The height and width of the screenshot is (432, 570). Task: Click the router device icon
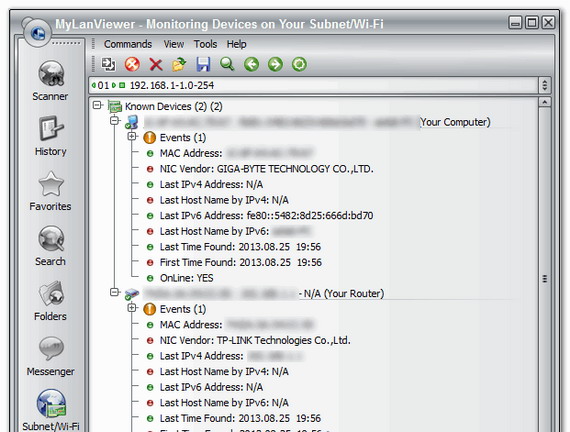click(132, 294)
